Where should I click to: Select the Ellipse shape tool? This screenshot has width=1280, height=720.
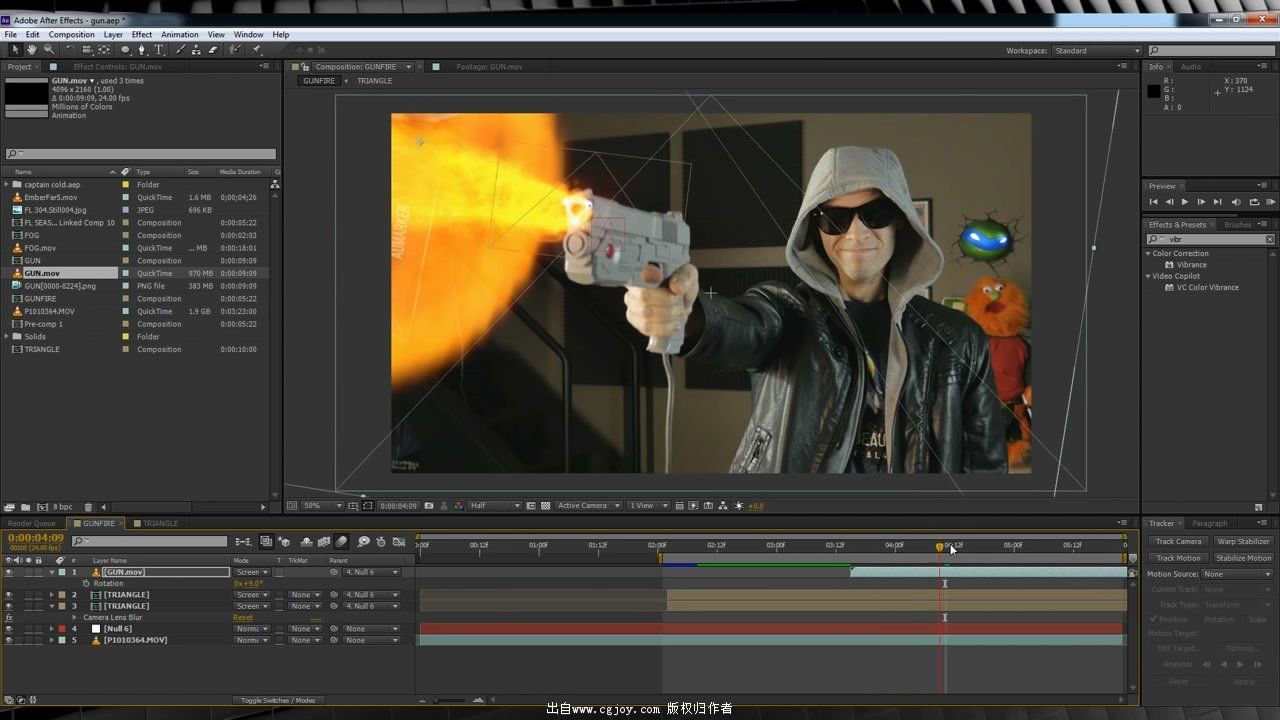[x=125, y=50]
